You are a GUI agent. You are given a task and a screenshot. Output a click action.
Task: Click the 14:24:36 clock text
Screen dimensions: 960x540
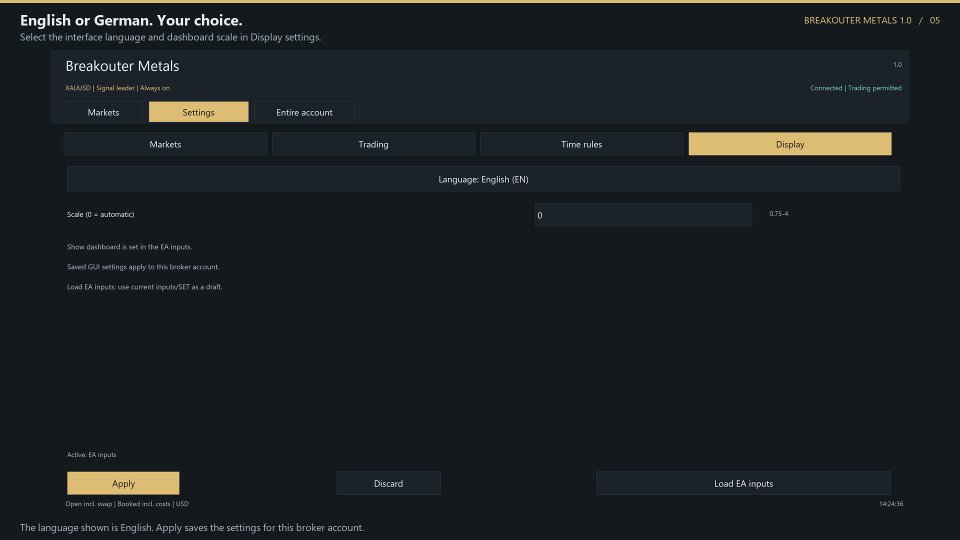[x=891, y=504]
